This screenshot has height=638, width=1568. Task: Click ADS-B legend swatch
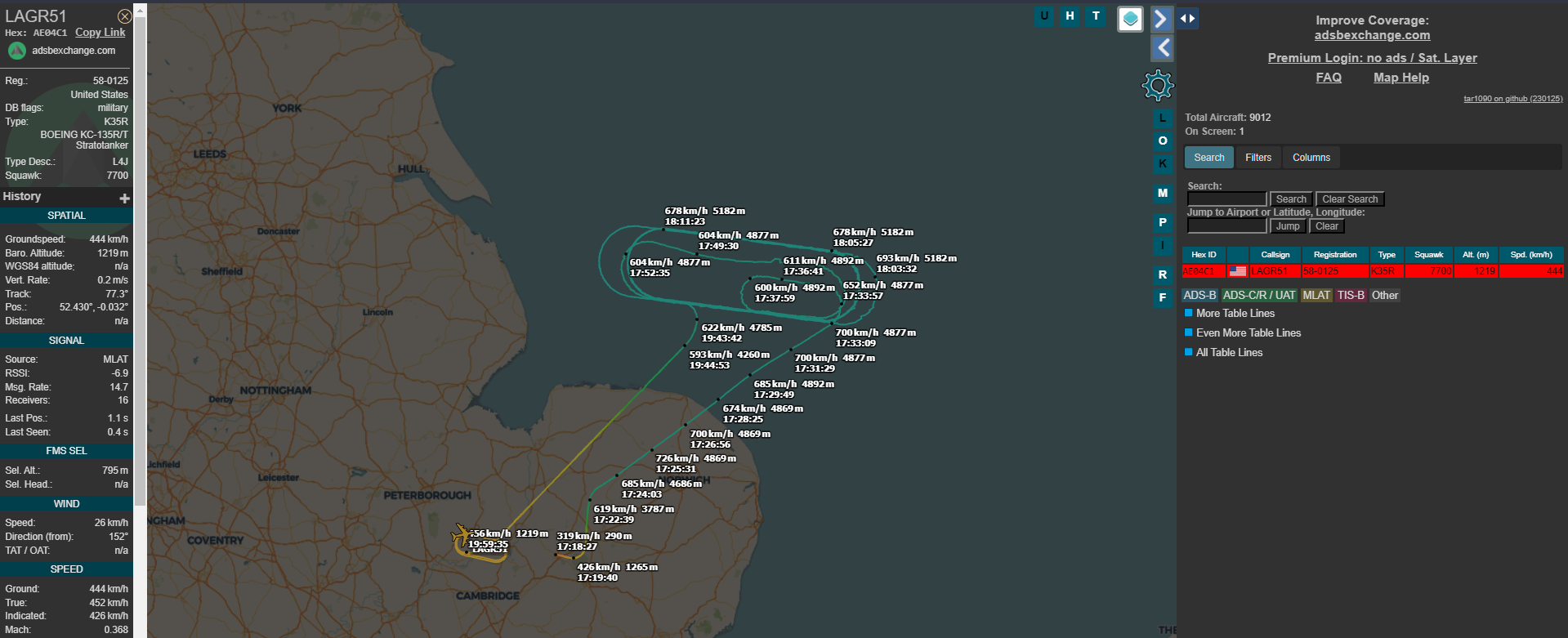(x=1199, y=296)
